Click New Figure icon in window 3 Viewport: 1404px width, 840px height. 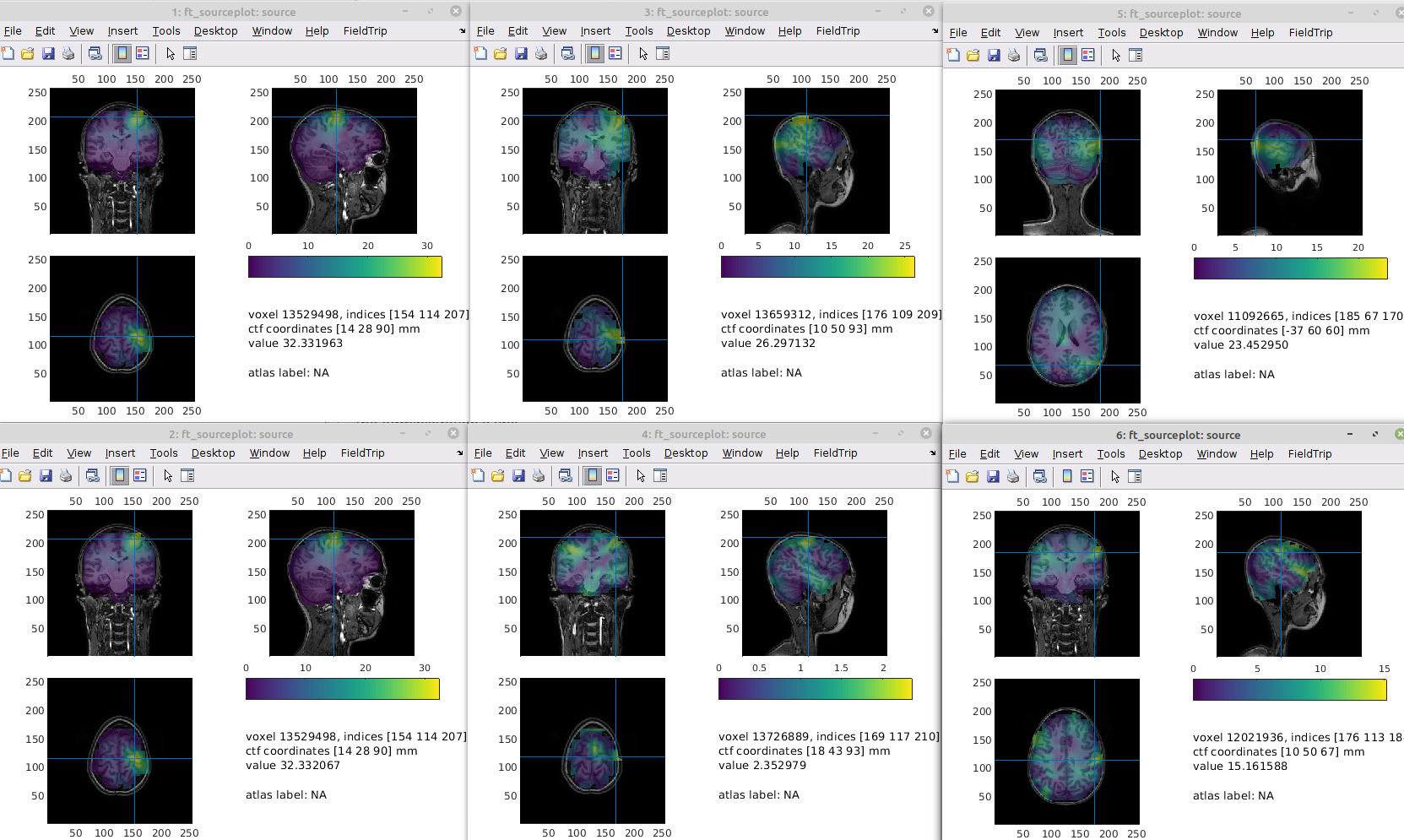[480, 53]
